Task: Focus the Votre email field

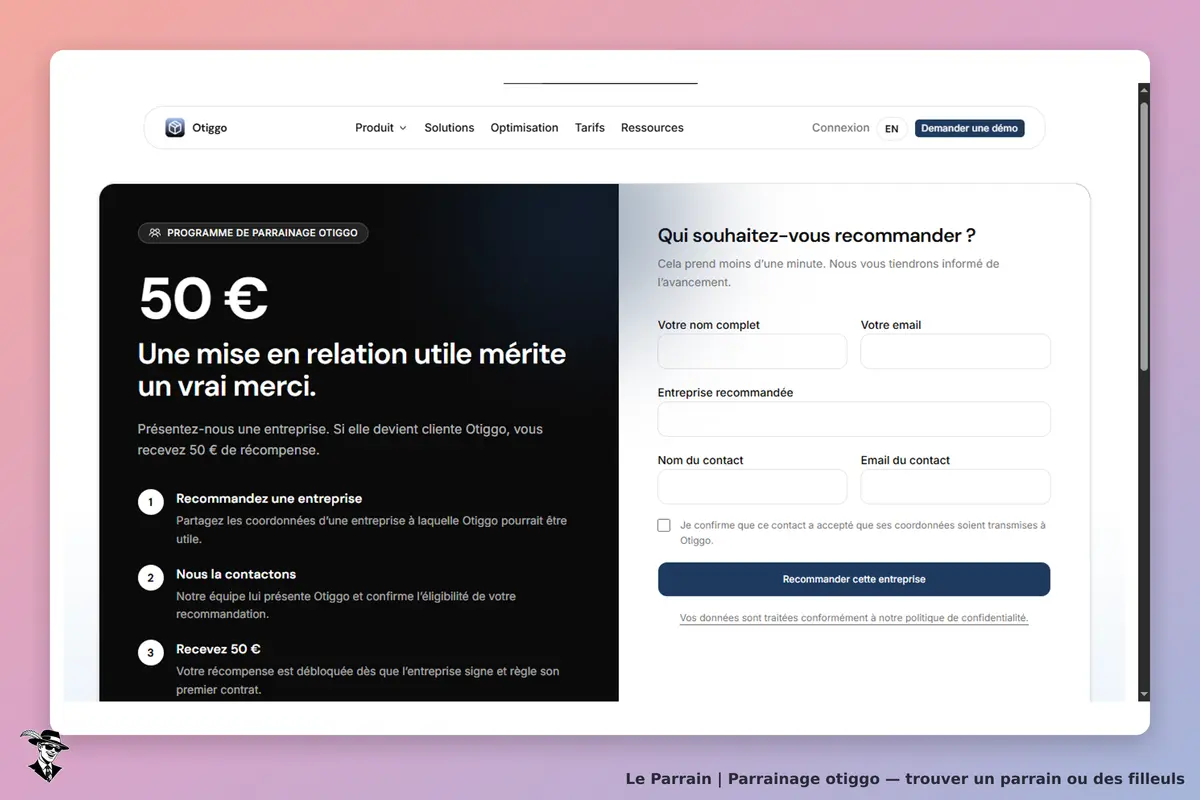Action: click(955, 351)
